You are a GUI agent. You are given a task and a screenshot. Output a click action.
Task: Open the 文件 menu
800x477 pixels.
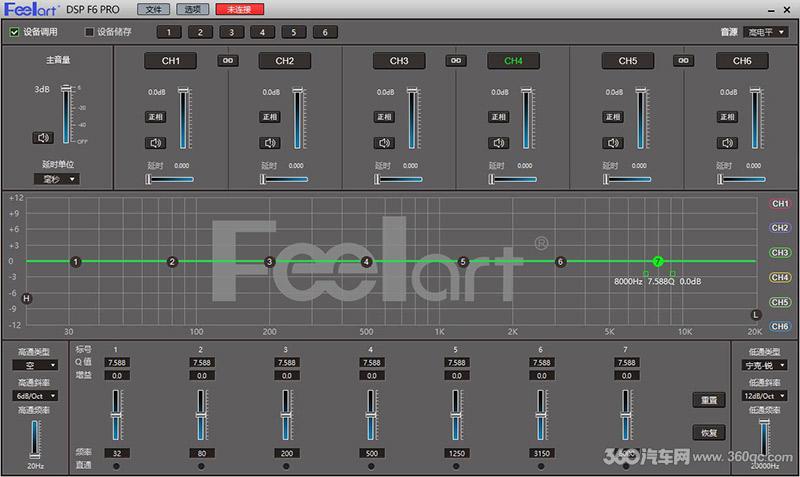click(154, 9)
